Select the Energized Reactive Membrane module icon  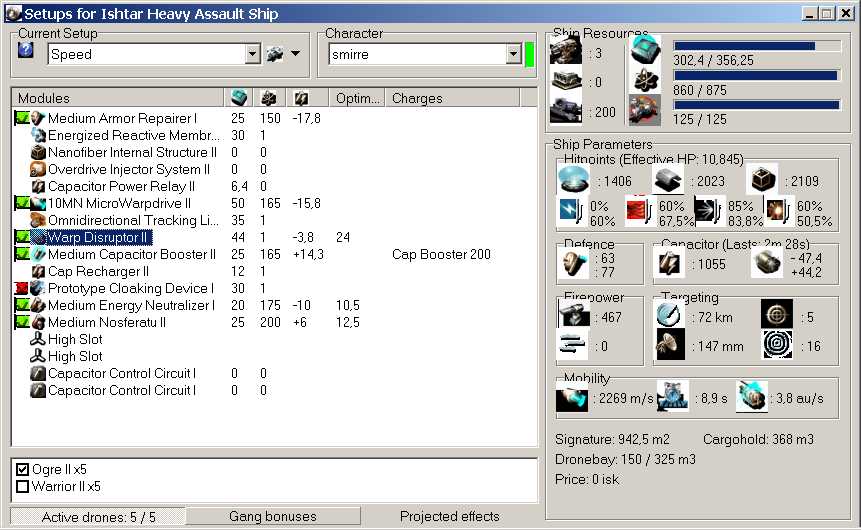pos(38,135)
